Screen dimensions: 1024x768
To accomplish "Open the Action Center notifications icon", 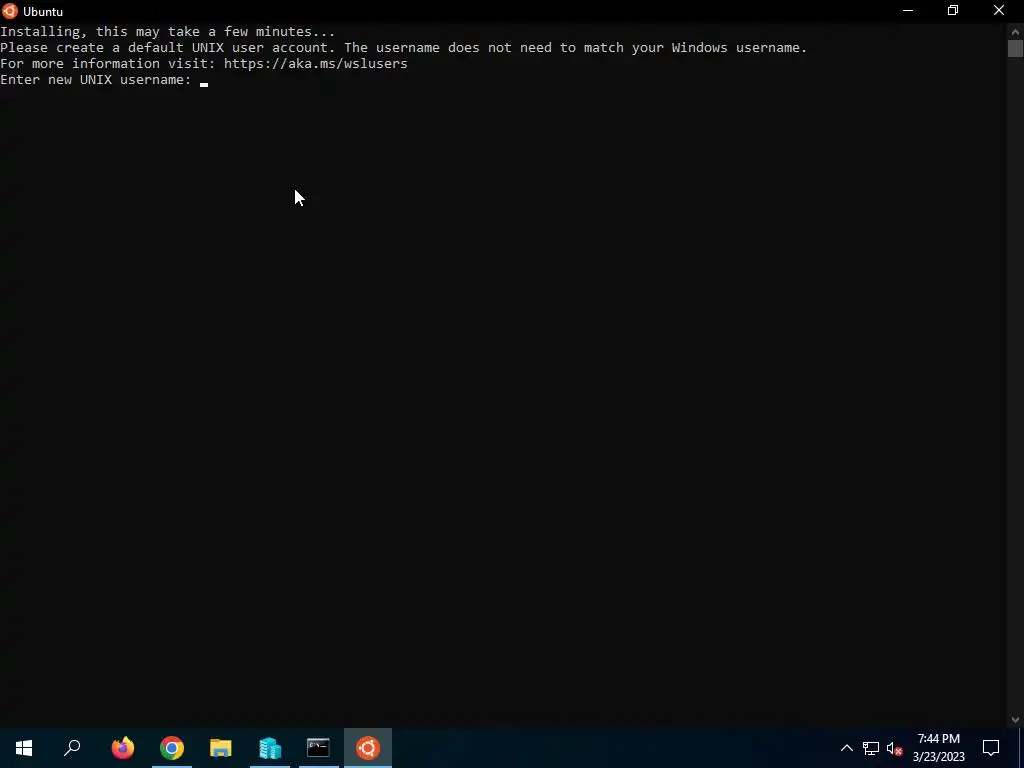I will (x=991, y=748).
